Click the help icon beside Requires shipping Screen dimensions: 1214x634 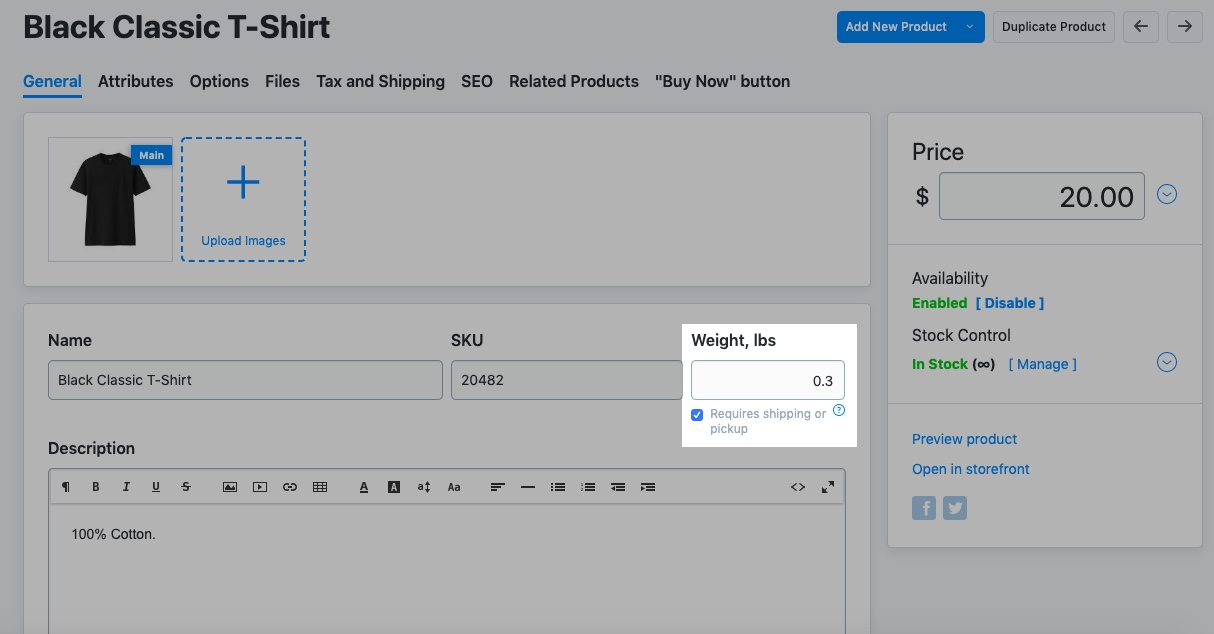pos(839,410)
